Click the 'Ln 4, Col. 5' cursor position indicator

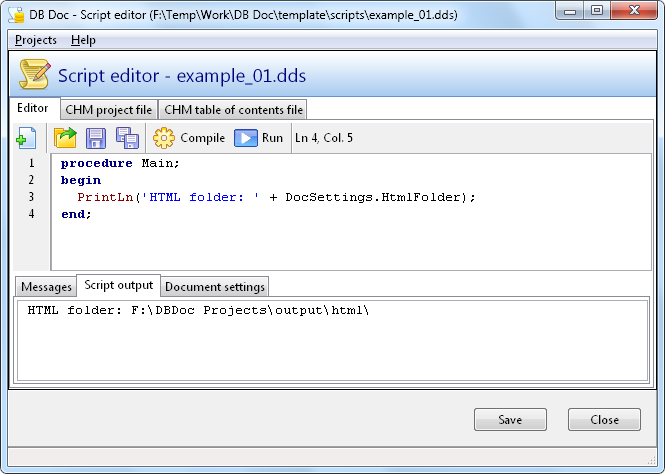324,138
